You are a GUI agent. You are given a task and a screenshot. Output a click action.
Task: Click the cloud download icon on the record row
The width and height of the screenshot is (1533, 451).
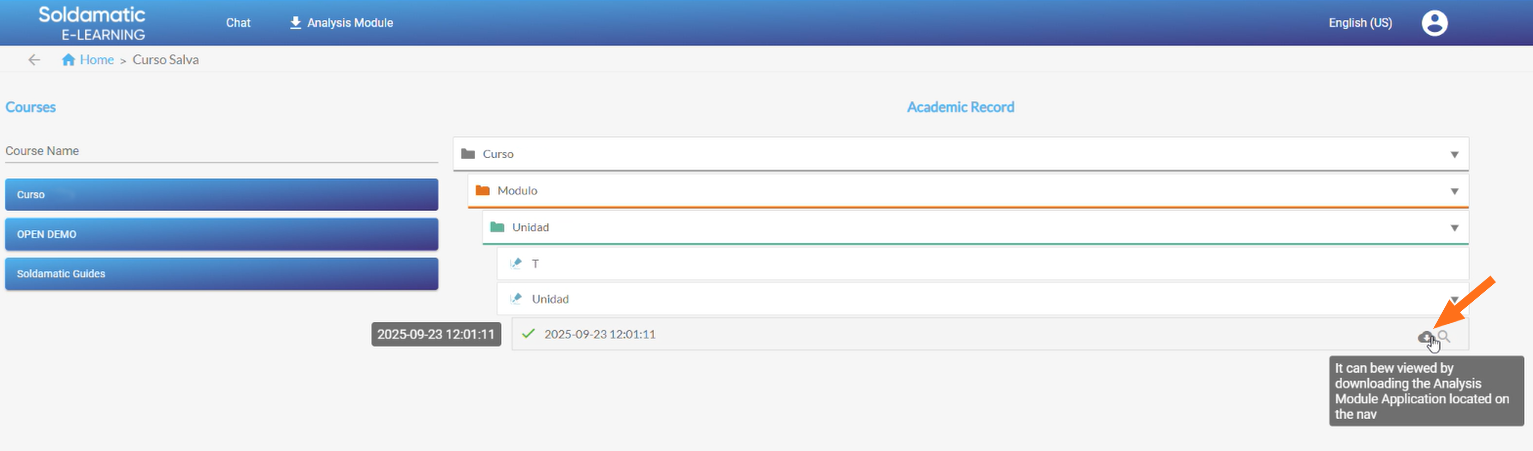(x=1426, y=336)
